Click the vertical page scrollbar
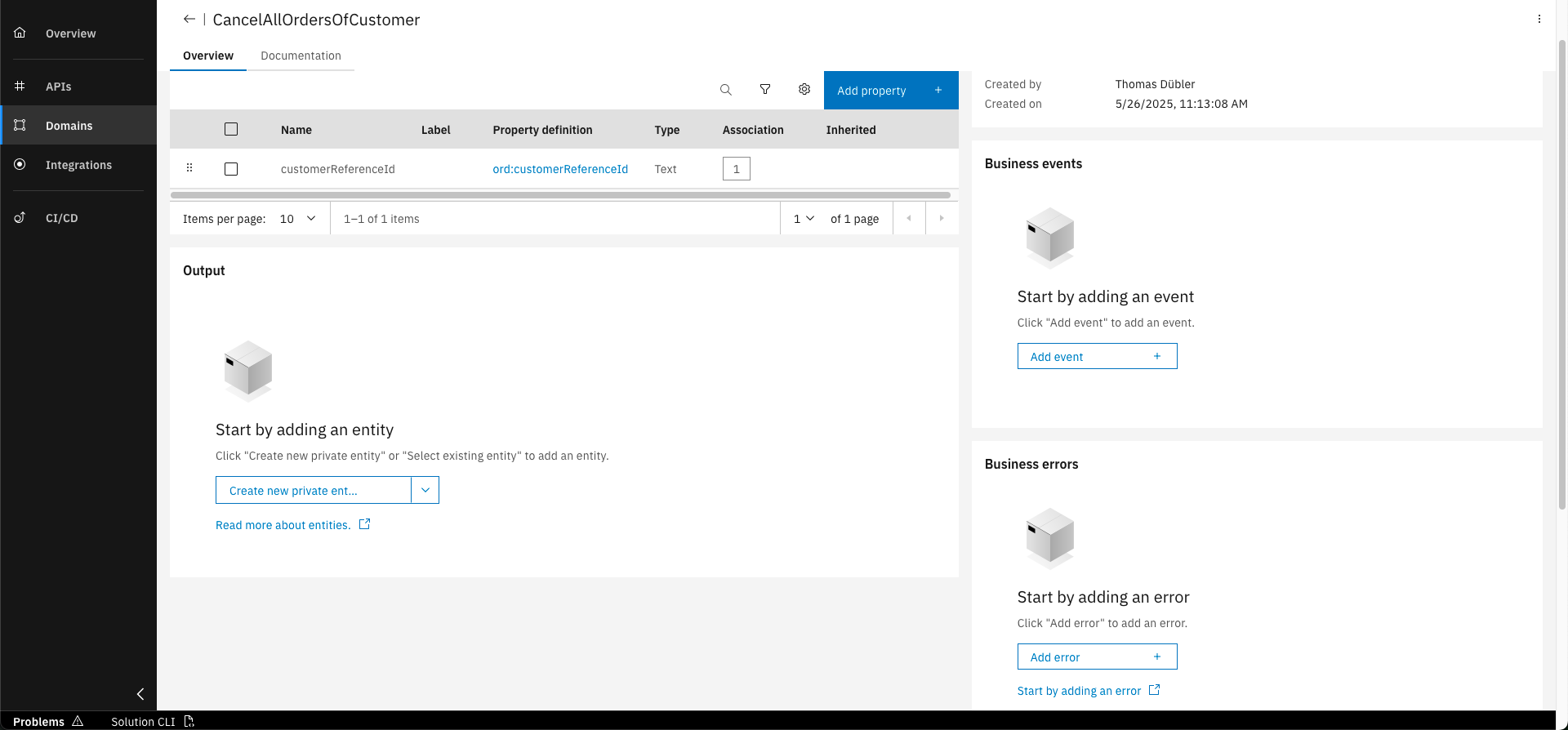 click(1562, 274)
